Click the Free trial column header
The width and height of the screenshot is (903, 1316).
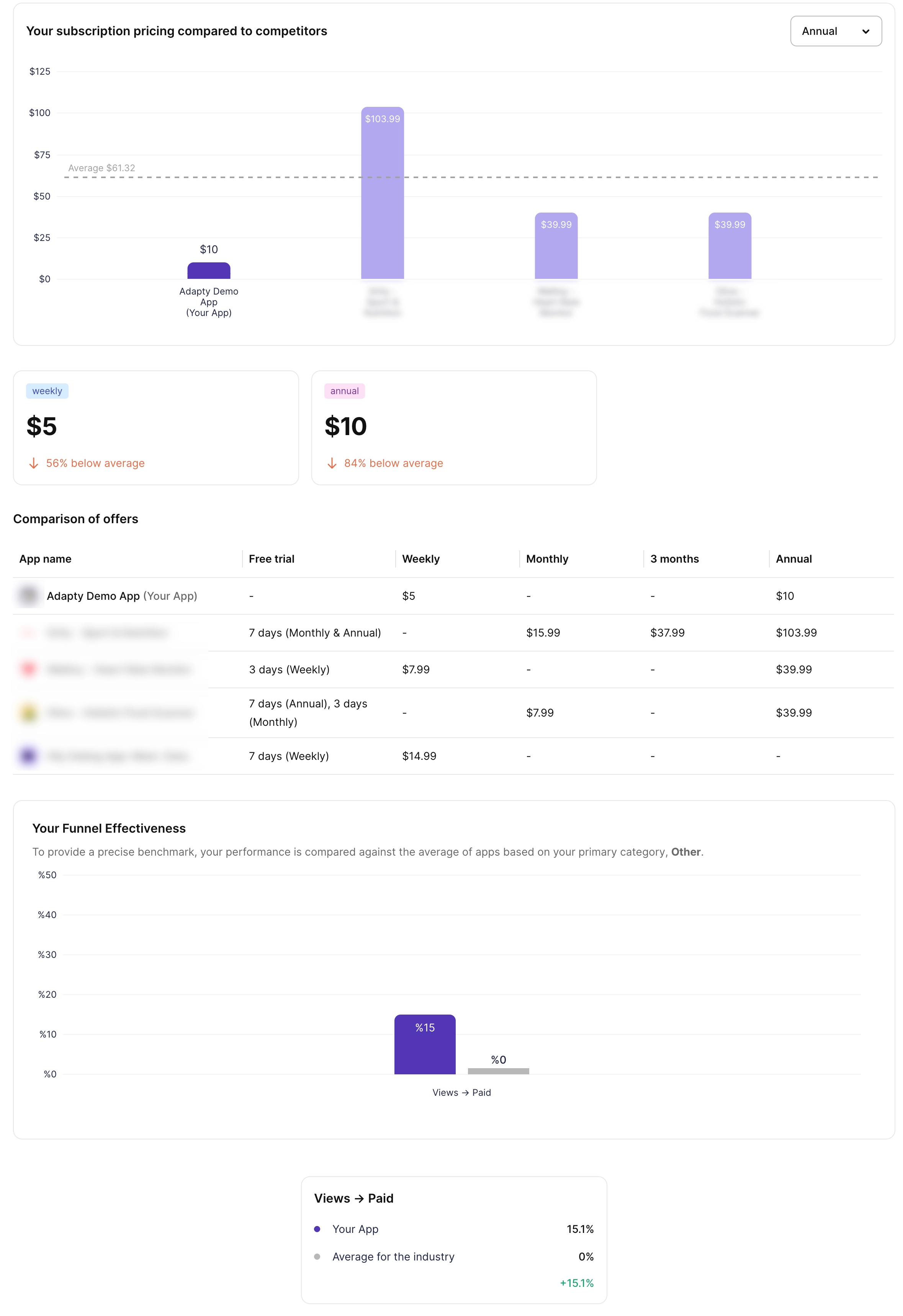pos(271,559)
